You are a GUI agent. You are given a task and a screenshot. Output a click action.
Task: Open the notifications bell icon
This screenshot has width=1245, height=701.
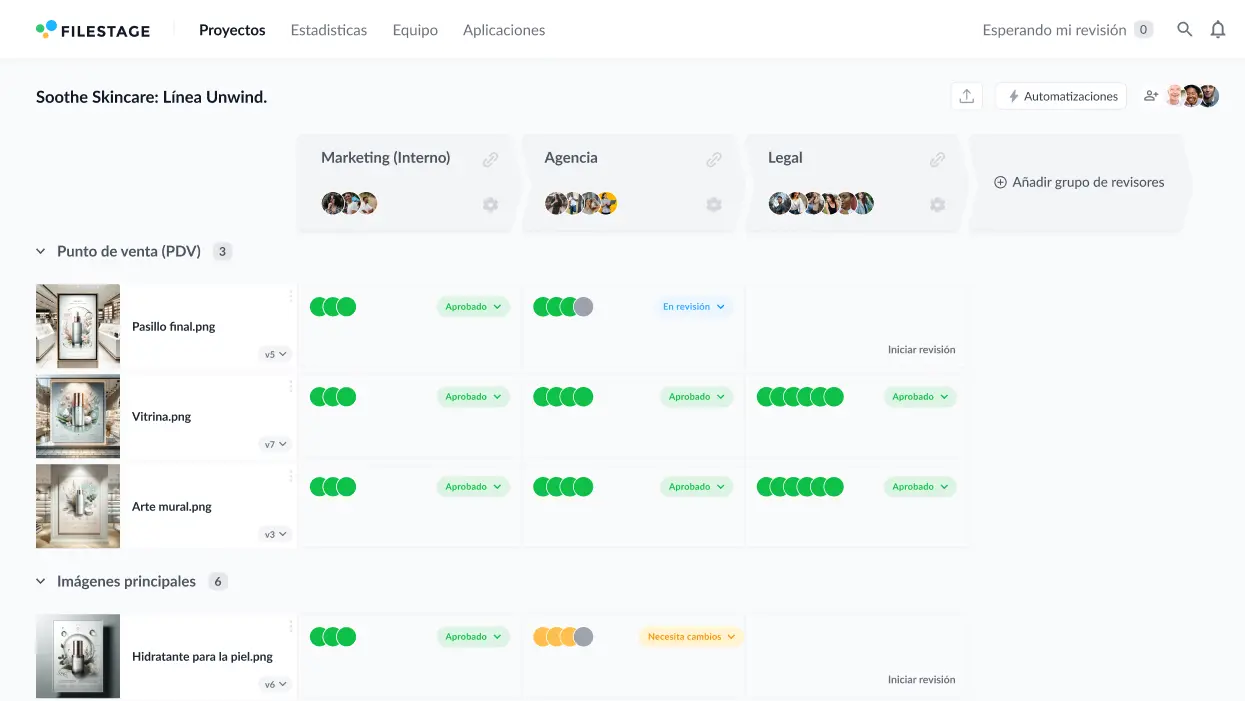tap(1217, 29)
